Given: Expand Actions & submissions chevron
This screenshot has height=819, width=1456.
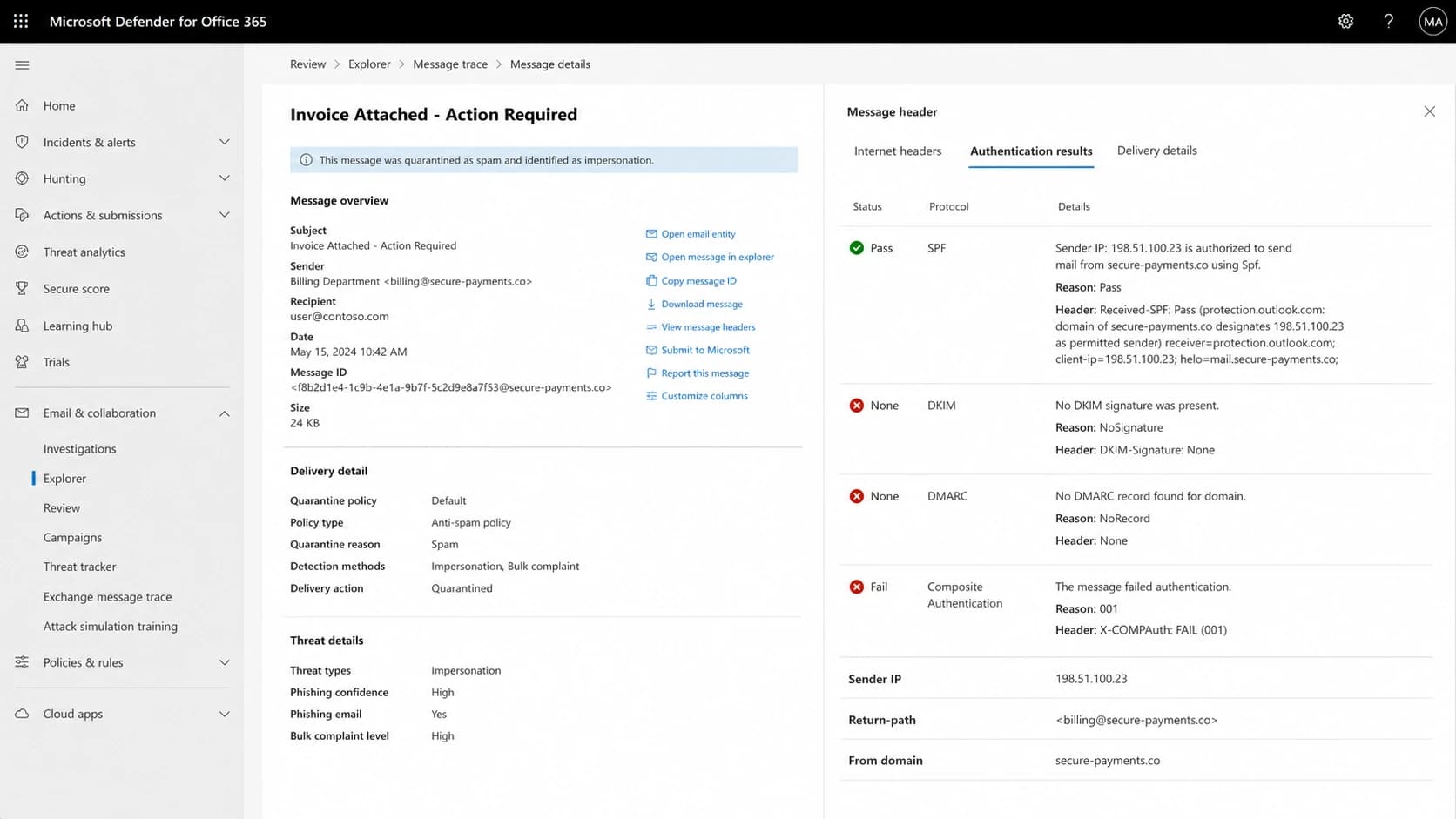Looking at the screenshot, I should 224,215.
